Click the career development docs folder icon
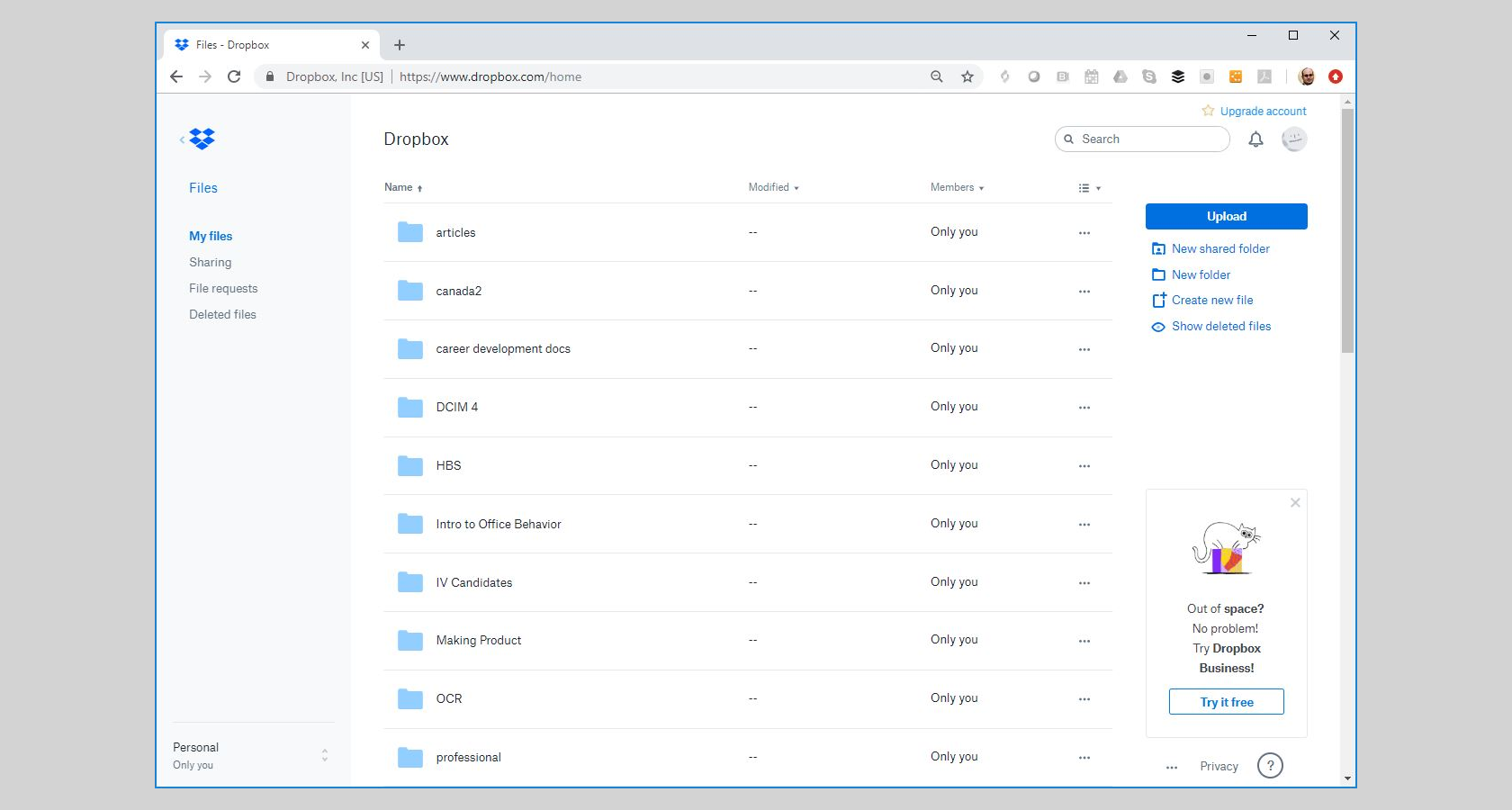 [410, 348]
